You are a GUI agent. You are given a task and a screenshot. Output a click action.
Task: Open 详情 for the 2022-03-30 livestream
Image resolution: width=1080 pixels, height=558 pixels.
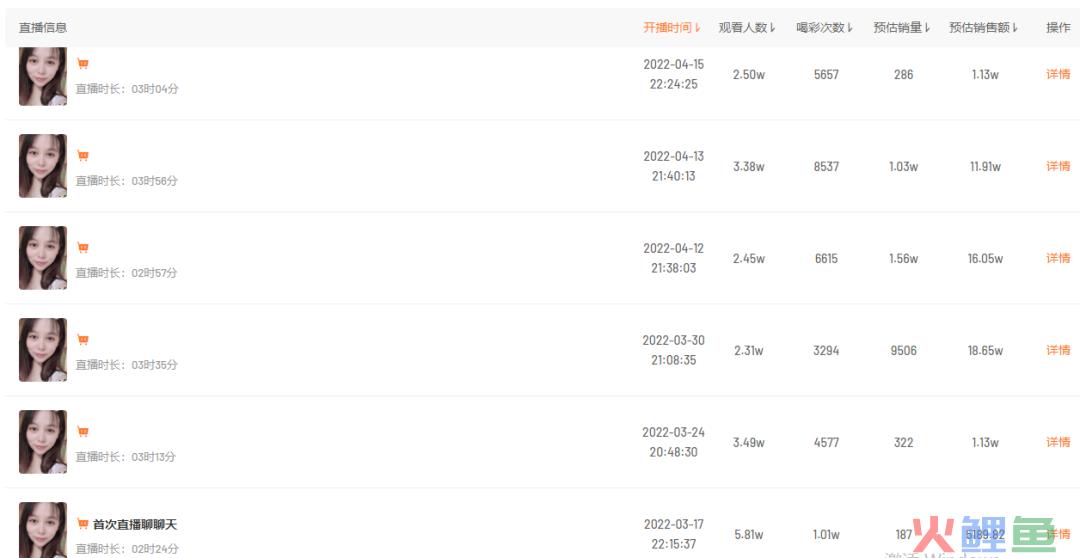tap(1058, 350)
